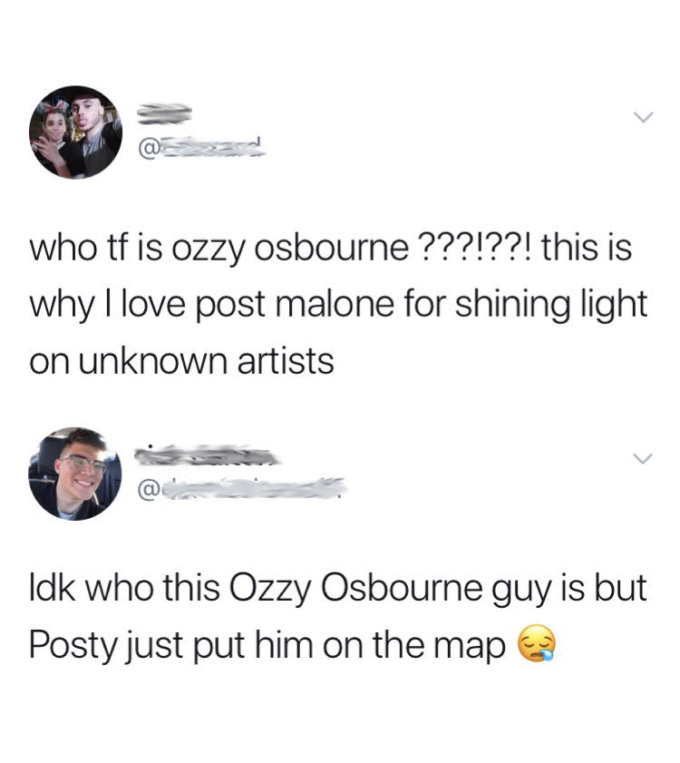Viewport: 680px width, 763px height.
Task: Click the second tweet's blurred display name
Action: point(208,454)
